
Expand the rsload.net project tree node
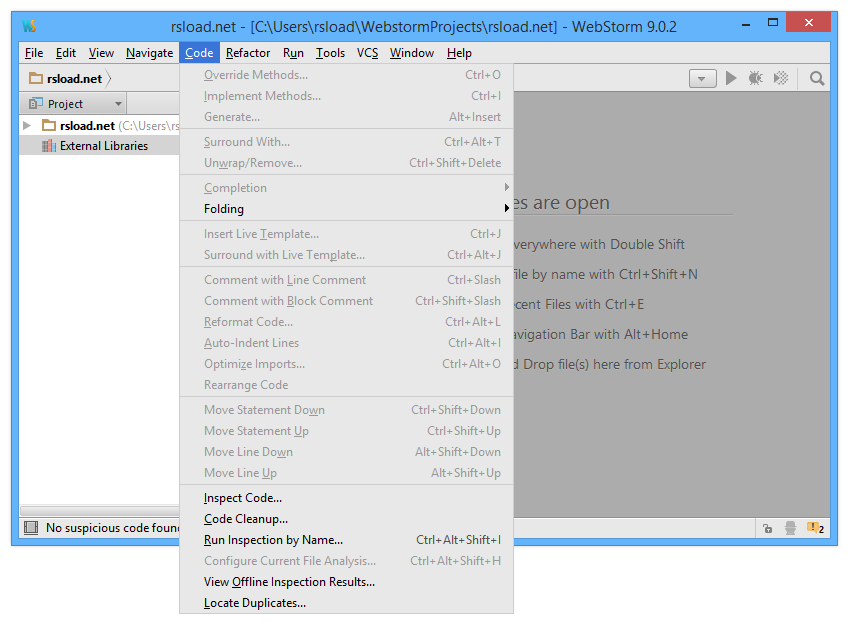pos(27,125)
